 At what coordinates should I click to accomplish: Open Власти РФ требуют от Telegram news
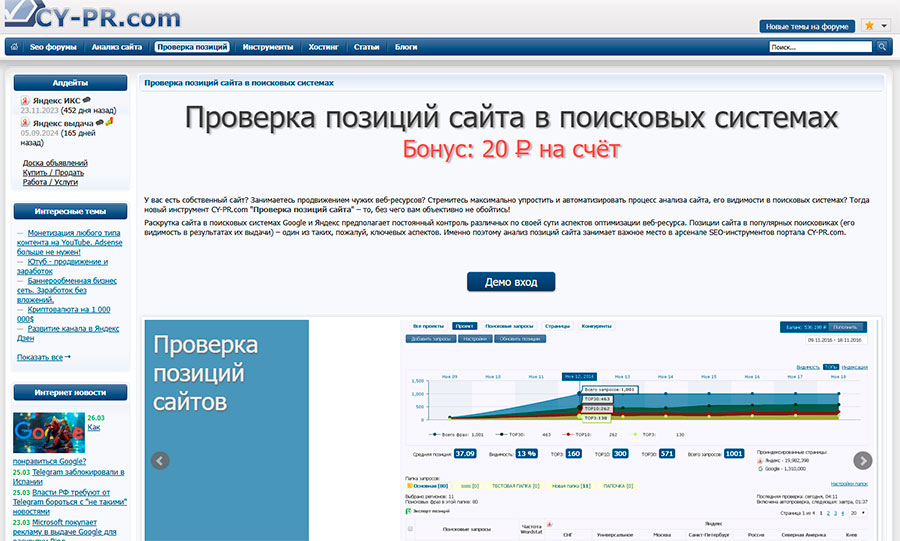click(x=70, y=501)
